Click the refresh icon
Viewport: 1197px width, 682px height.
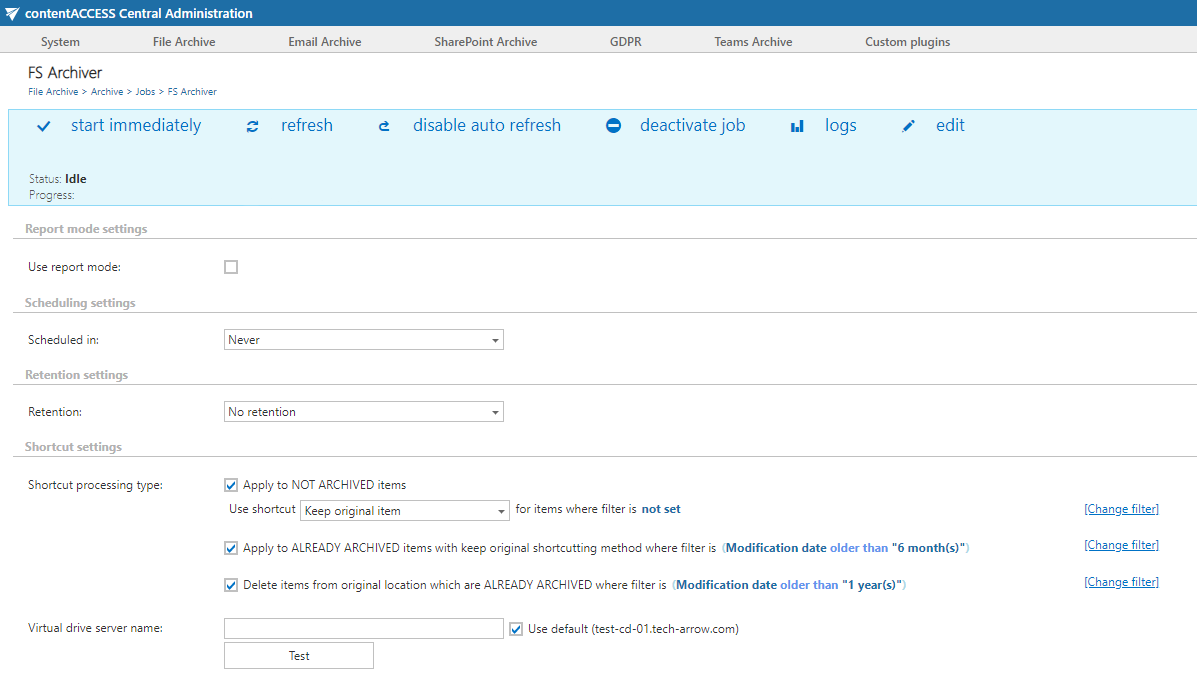(252, 126)
